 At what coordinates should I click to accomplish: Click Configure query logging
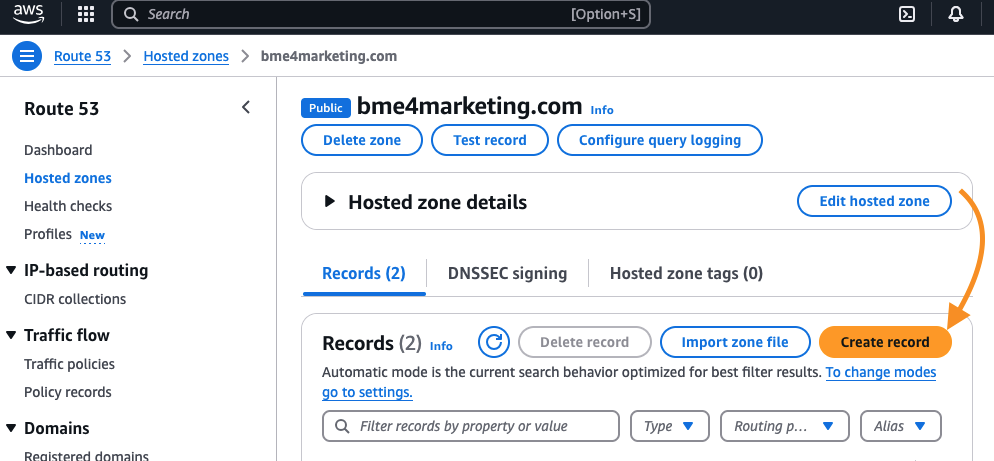pos(660,140)
